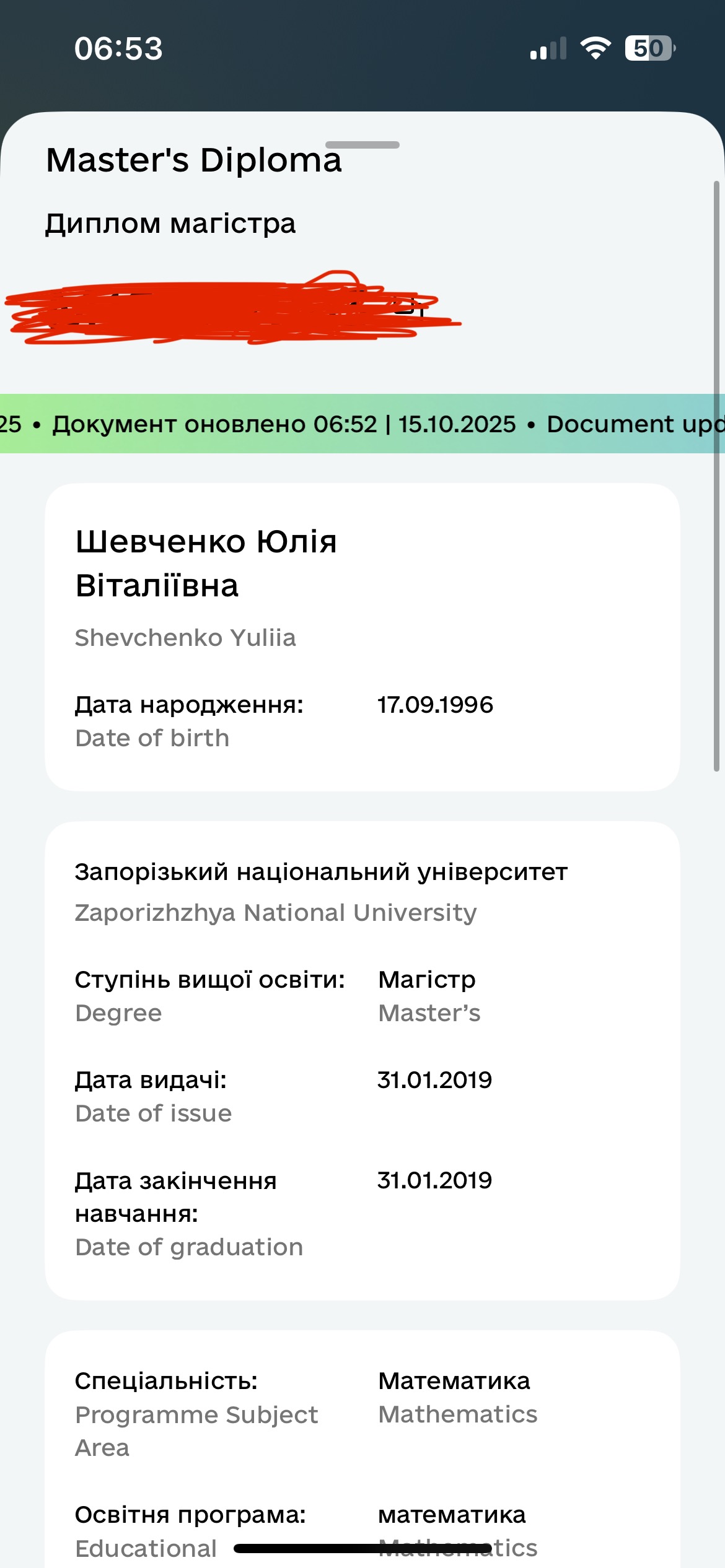Click the vertical scrollbar on the right
The height and width of the screenshot is (1568, 725).
point(716,476)
